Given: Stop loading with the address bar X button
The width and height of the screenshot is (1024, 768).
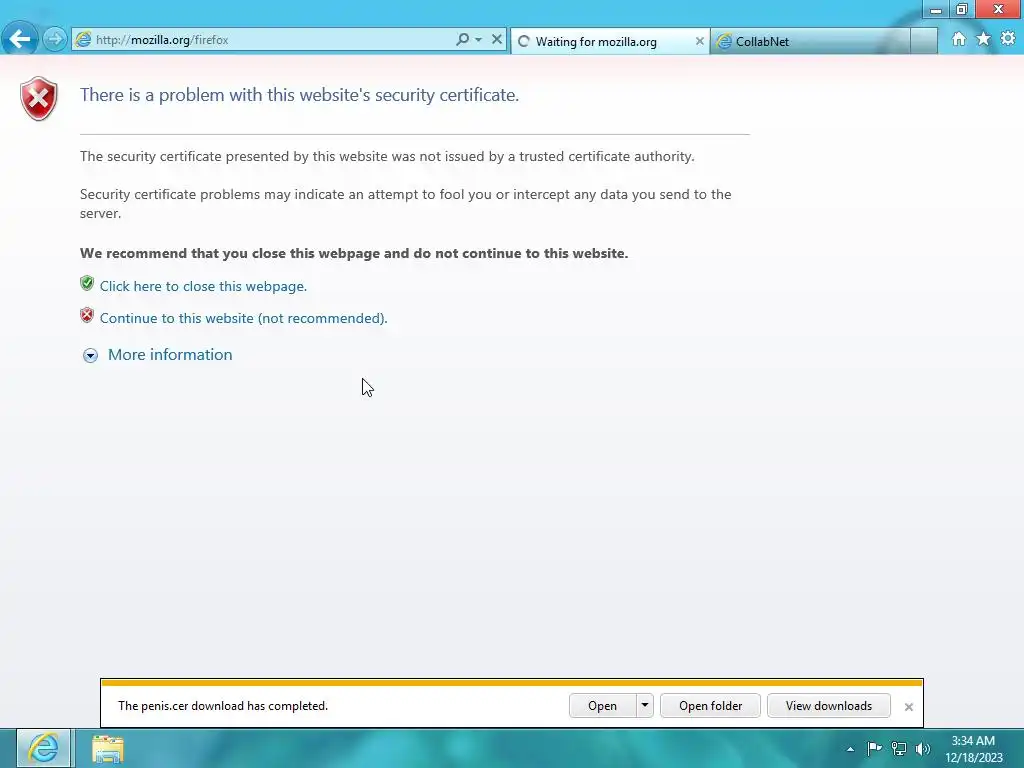Looking at the screenshot, I should pyautogui.click(x=497, y=39).
